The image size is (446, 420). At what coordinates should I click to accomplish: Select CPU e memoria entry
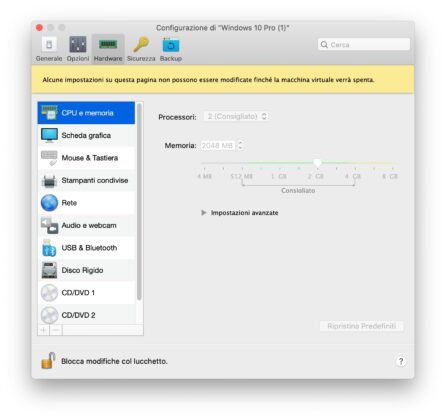point(86,113)
